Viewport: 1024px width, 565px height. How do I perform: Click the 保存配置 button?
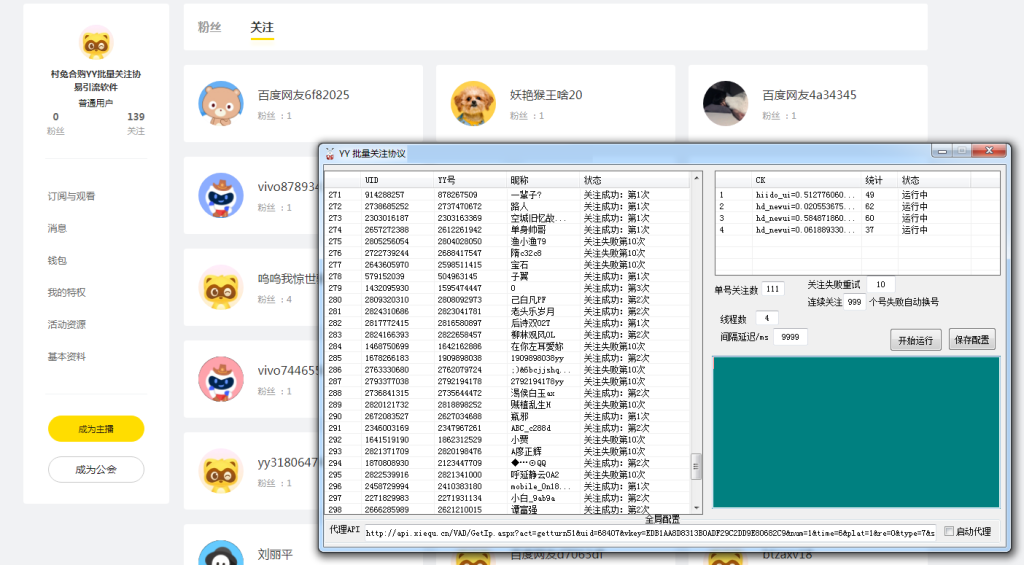pyautogui.click(x=972, y=340)
